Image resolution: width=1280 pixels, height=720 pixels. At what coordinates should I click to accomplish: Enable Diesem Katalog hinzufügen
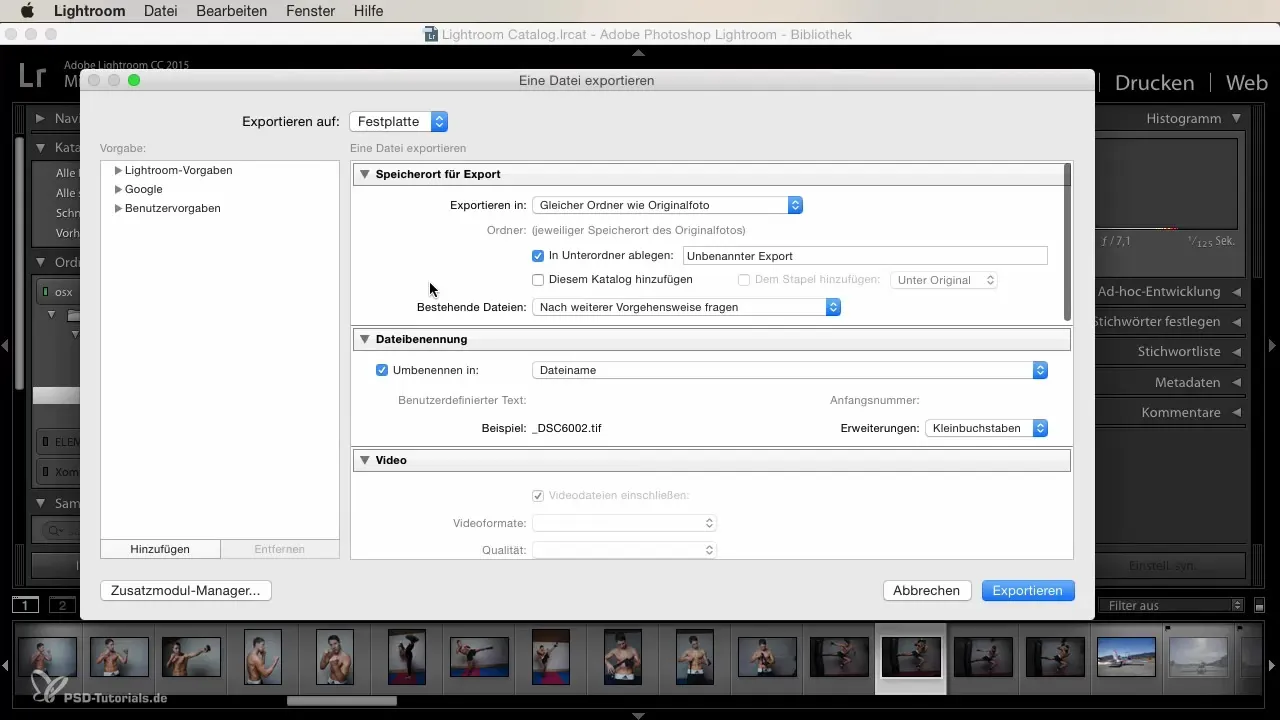(x=538, y=280)
